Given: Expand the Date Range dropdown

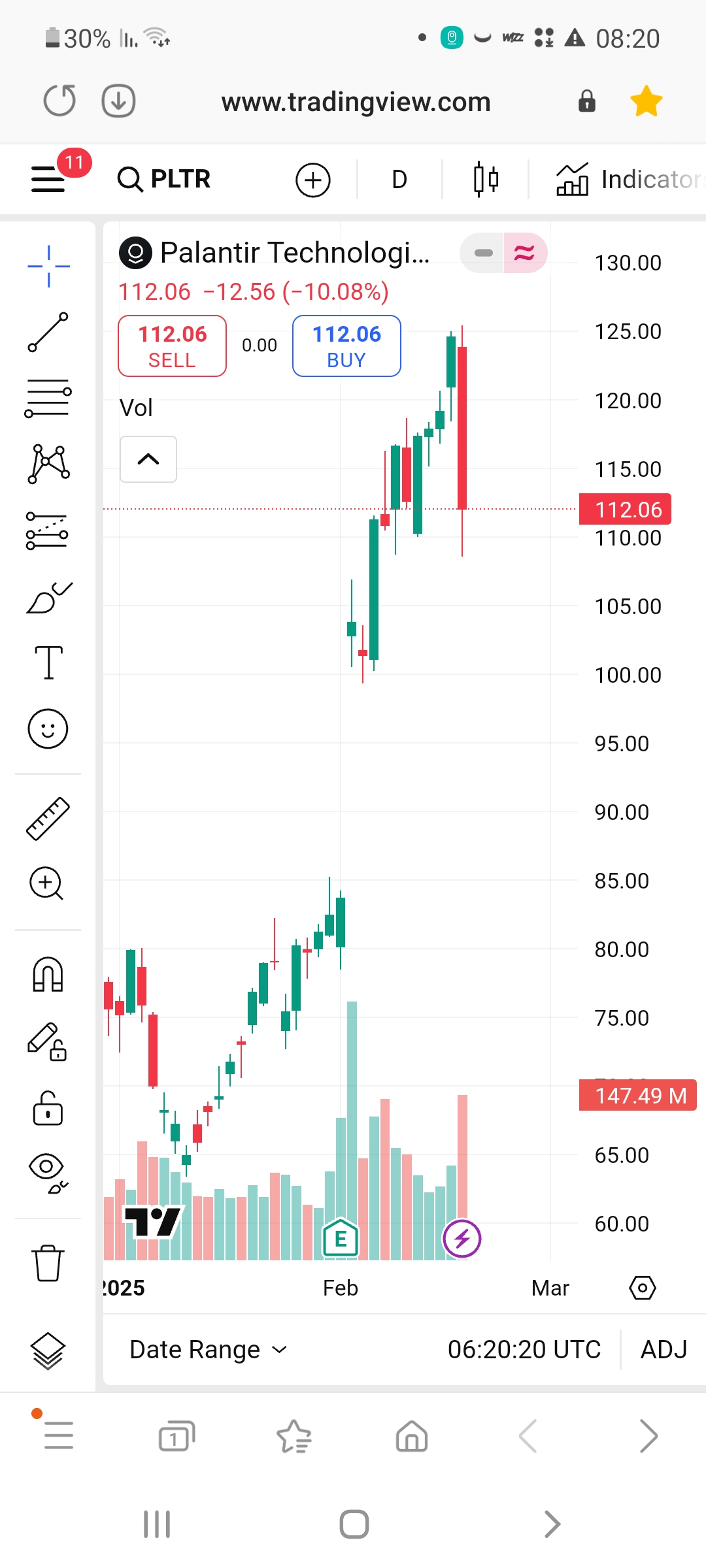Looking at the screenshot, I should [209, 1349].
